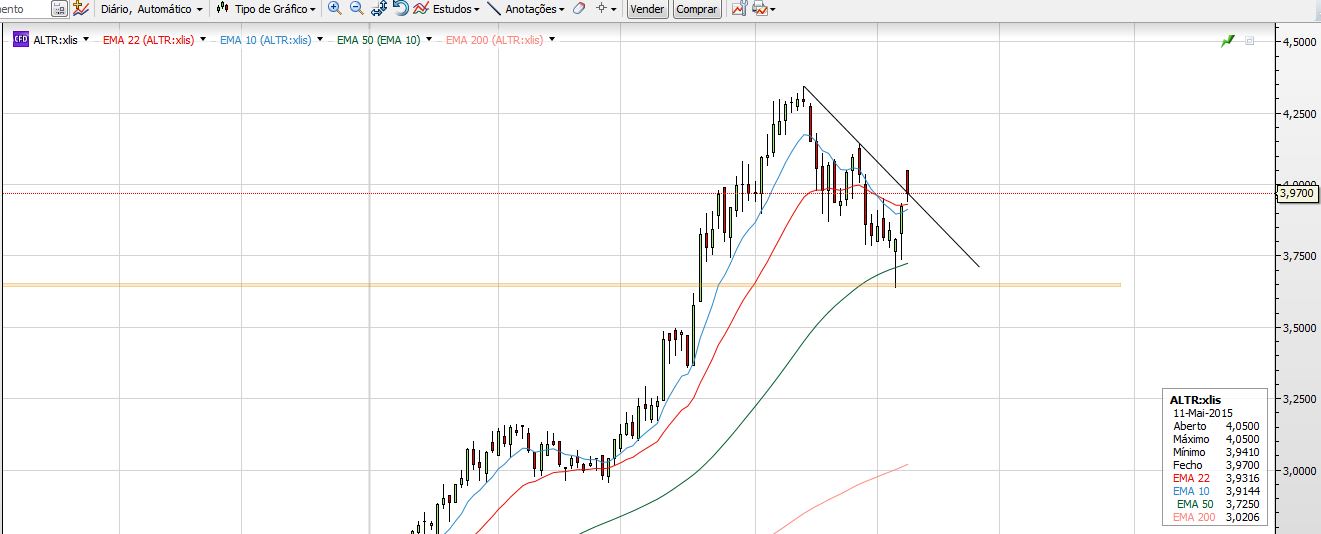The height and width of the screenshot is (534, 1321).
Task: Select the eraser tool icon
Action: (x=579, y=8)
